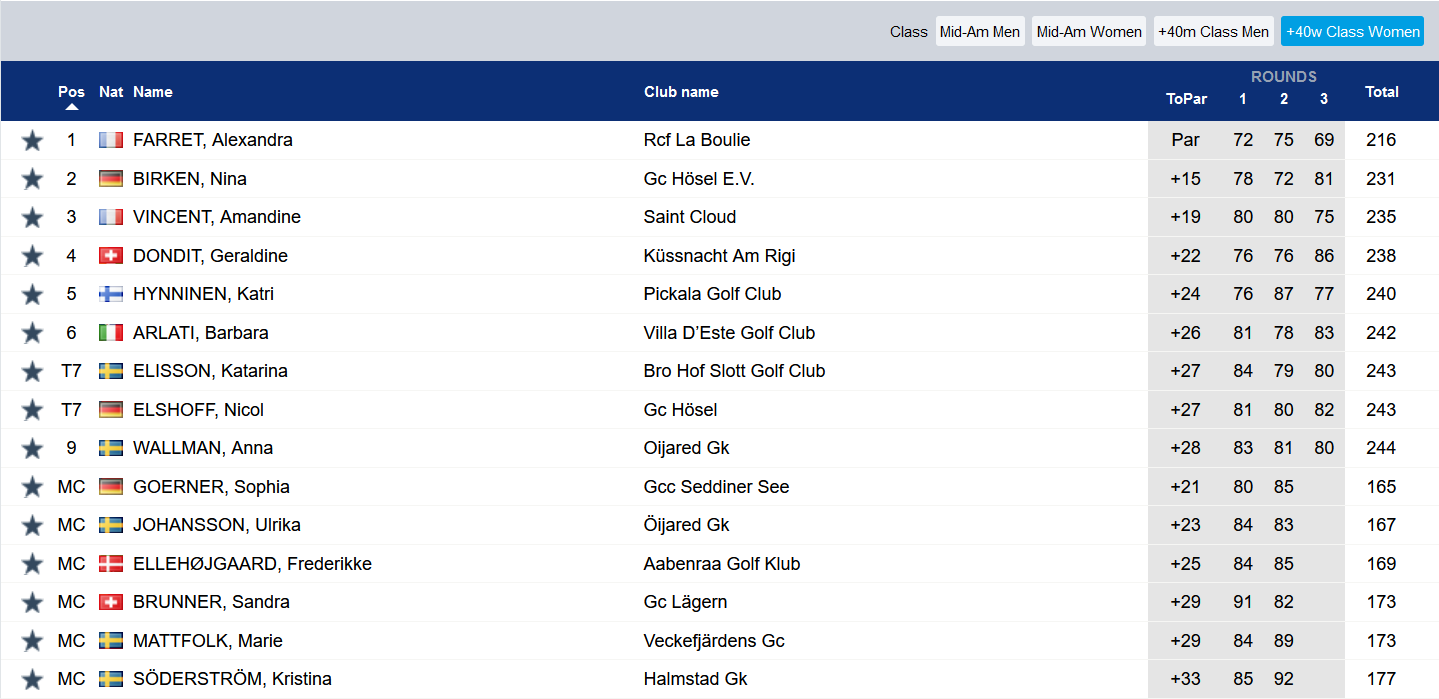1439x699 pixels.
Task: Sort by round 2 column
Action: [x=1284, y=99]
